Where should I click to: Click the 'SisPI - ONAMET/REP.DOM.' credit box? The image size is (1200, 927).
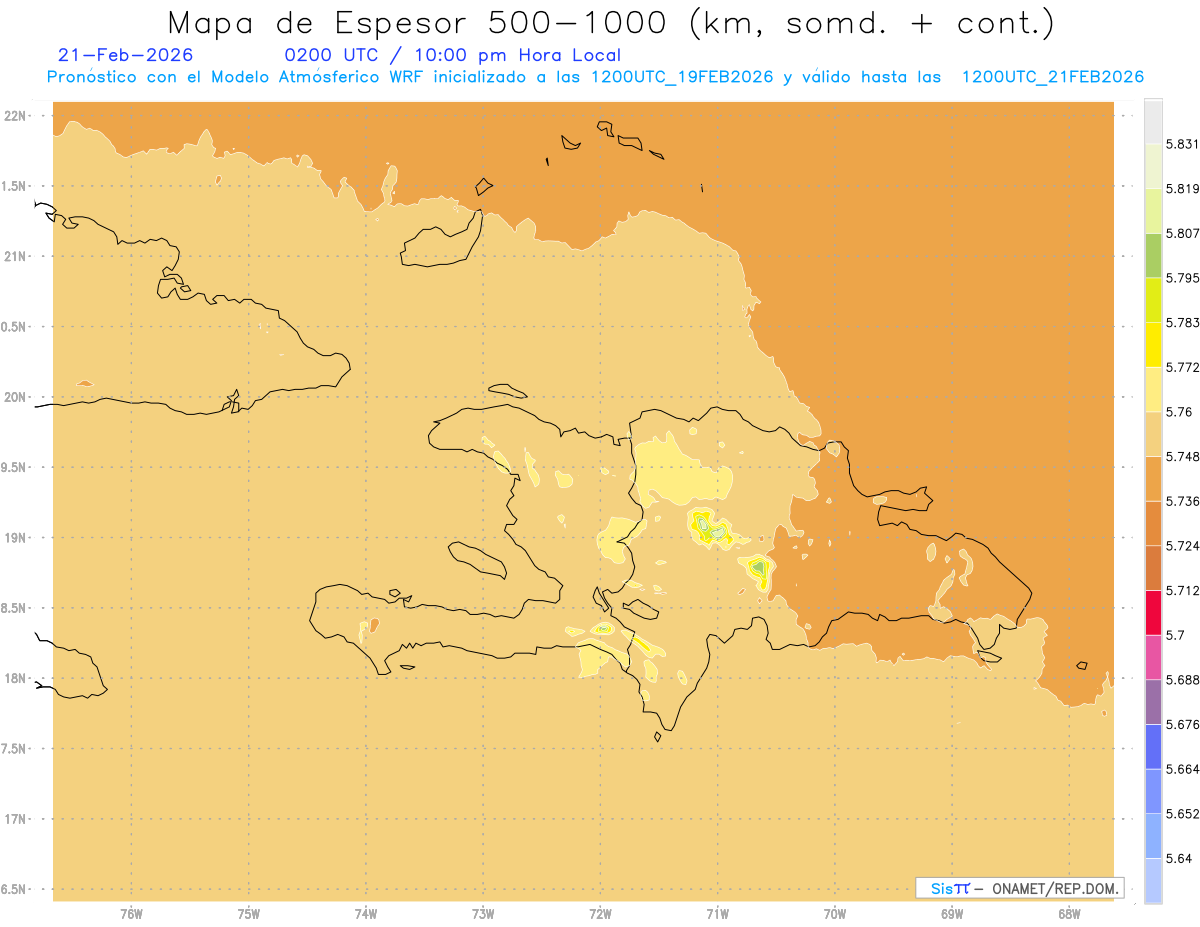point(1020,888)
